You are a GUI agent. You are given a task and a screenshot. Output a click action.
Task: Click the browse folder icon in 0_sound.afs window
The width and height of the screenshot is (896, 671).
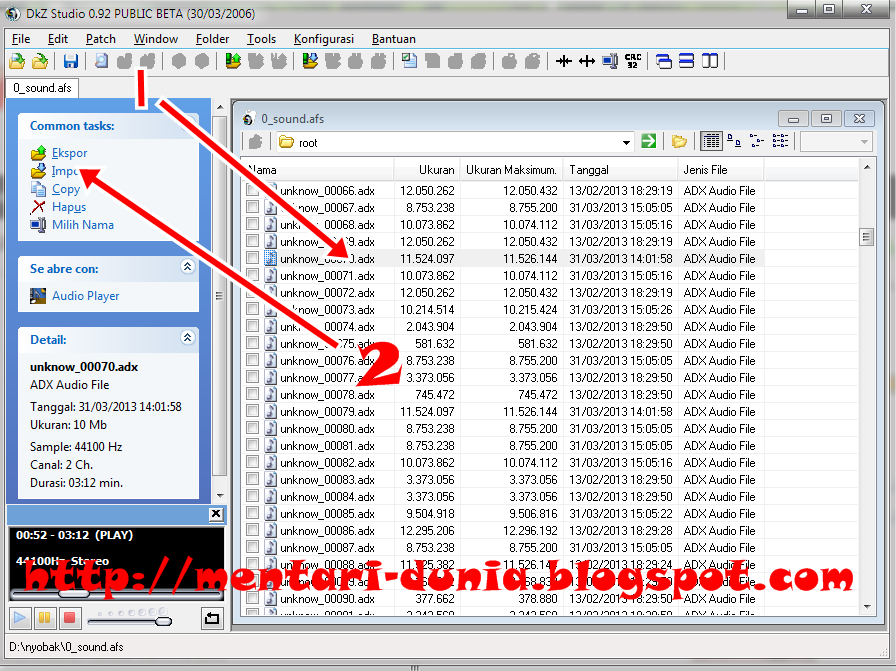click(679, 141)
